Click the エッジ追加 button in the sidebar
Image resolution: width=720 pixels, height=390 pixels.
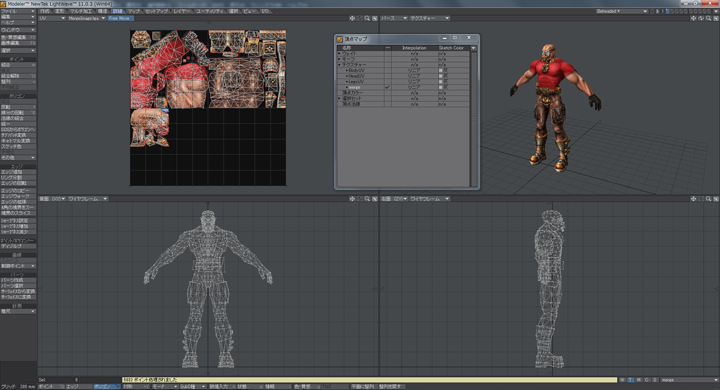coord(18,172)
